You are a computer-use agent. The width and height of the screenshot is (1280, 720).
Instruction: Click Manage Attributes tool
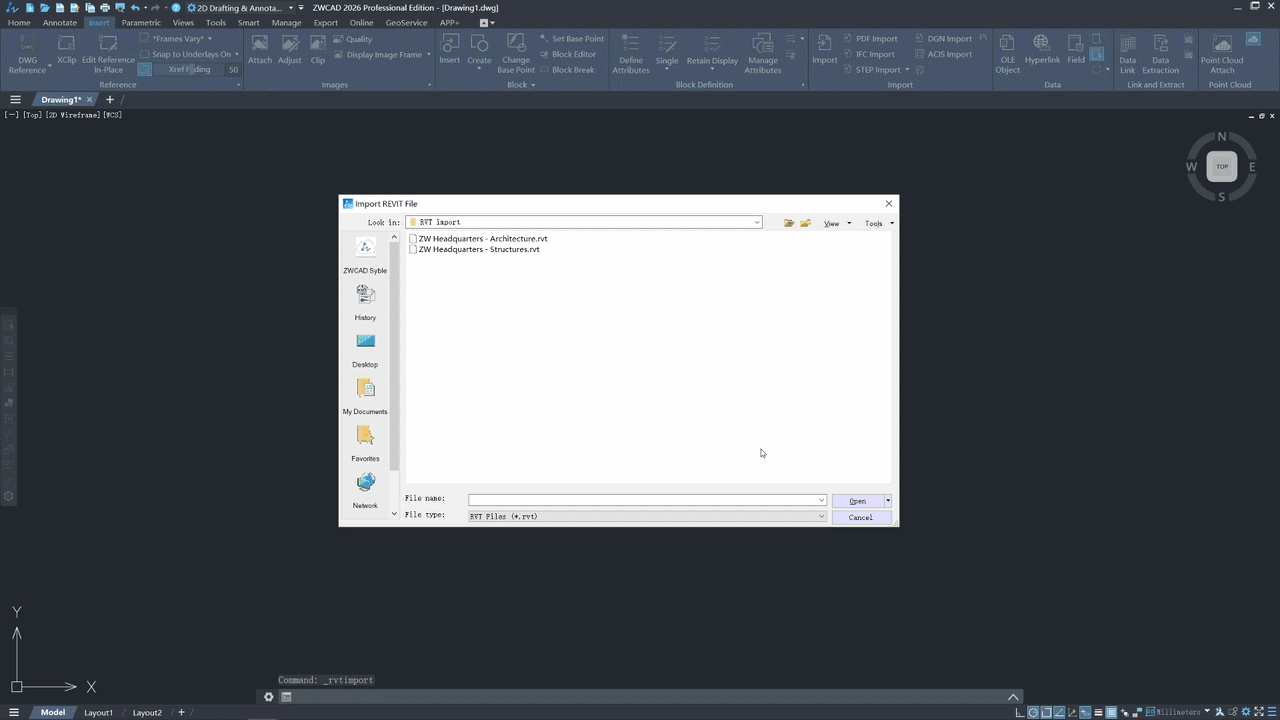tap(763, 55)
